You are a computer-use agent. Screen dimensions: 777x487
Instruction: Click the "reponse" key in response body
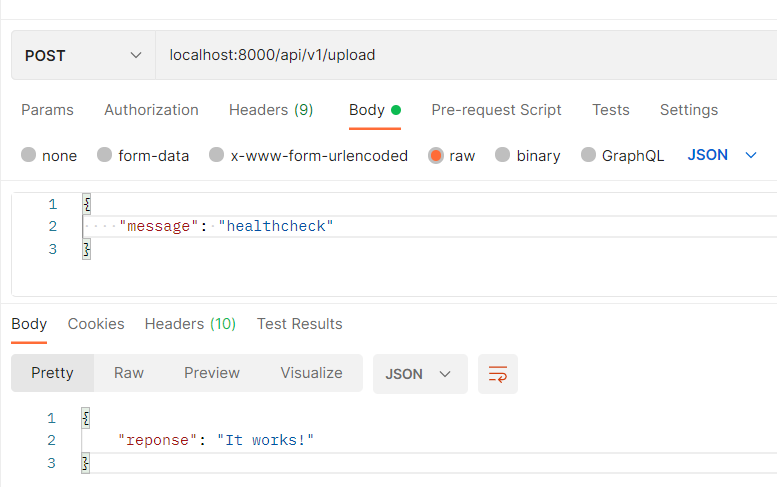coord(157,440)
